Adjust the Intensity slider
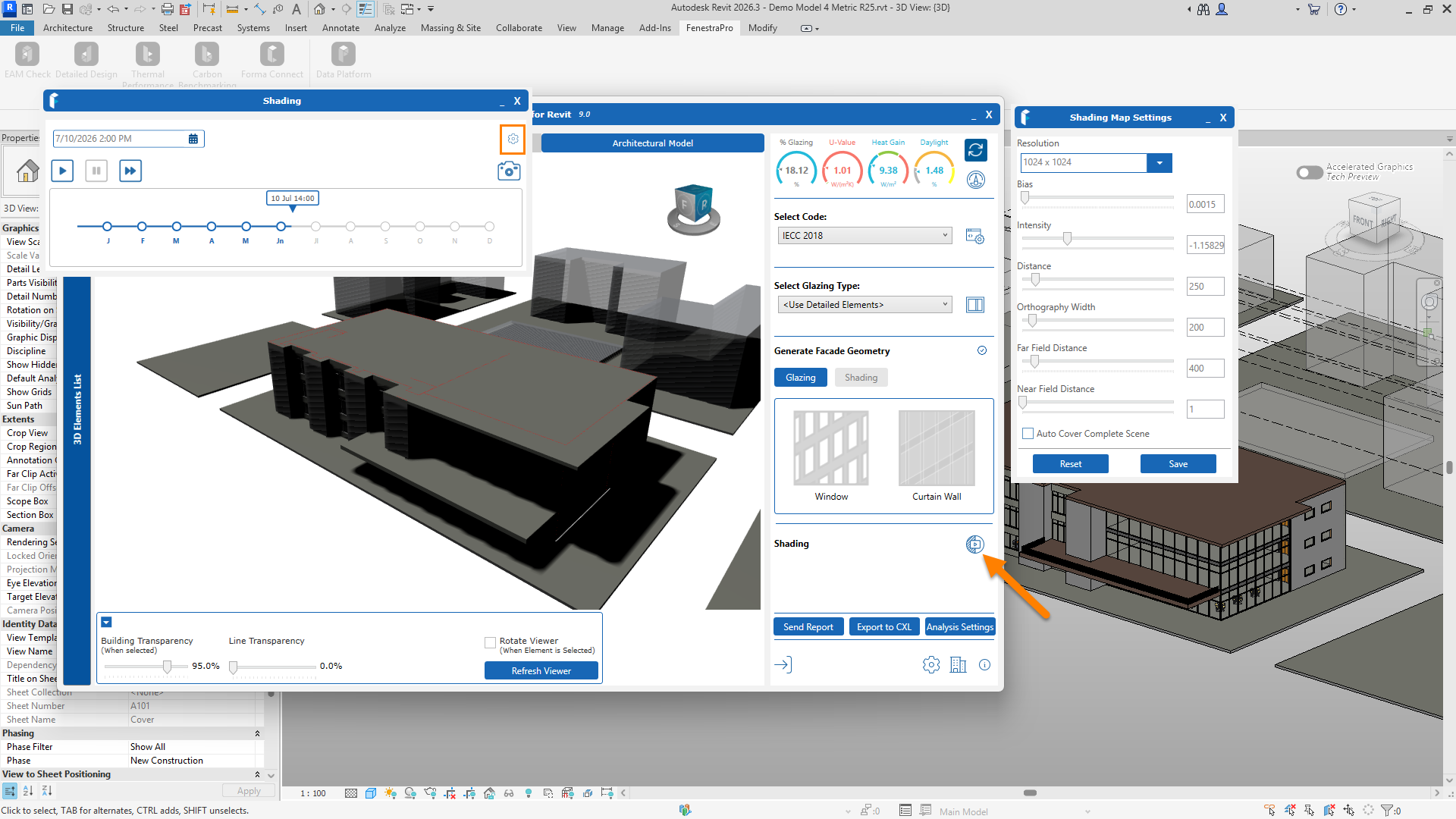Viewport: 1456px width, 819px height. click(1067, 239)
